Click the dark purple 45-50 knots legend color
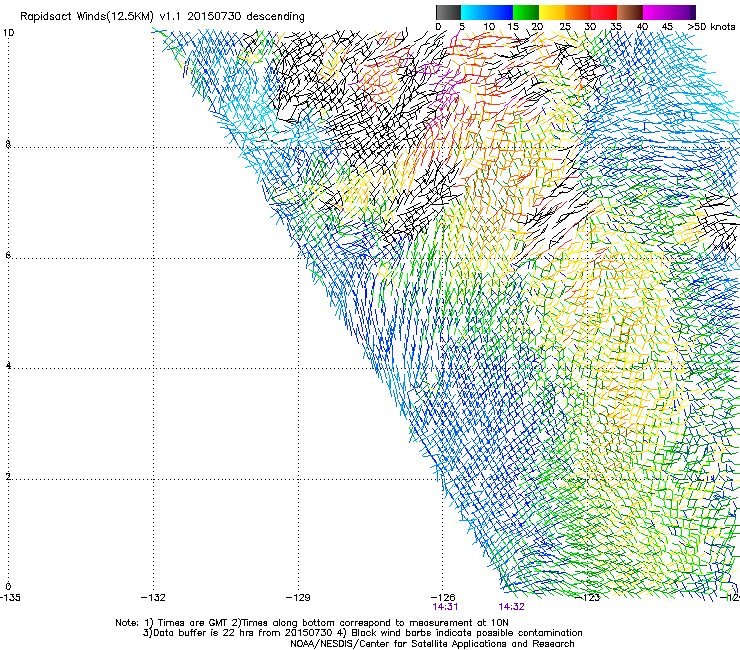Viewport: 740px width, 650px height. (x=682, y=12)
